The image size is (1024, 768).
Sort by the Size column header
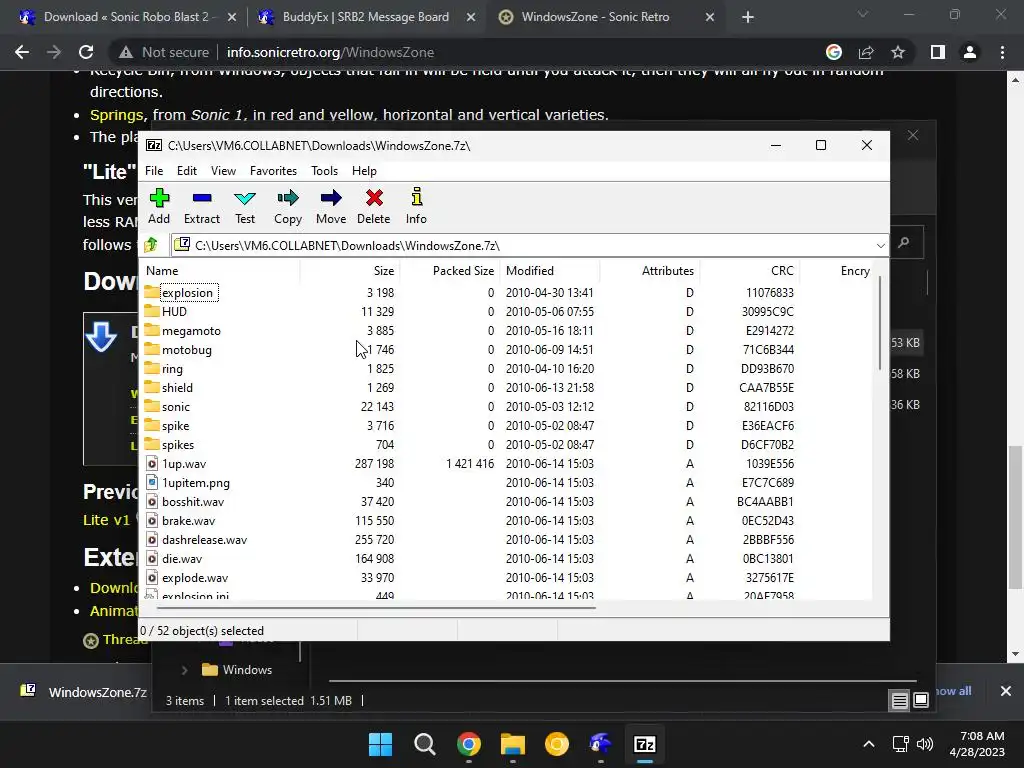(350, 270)
